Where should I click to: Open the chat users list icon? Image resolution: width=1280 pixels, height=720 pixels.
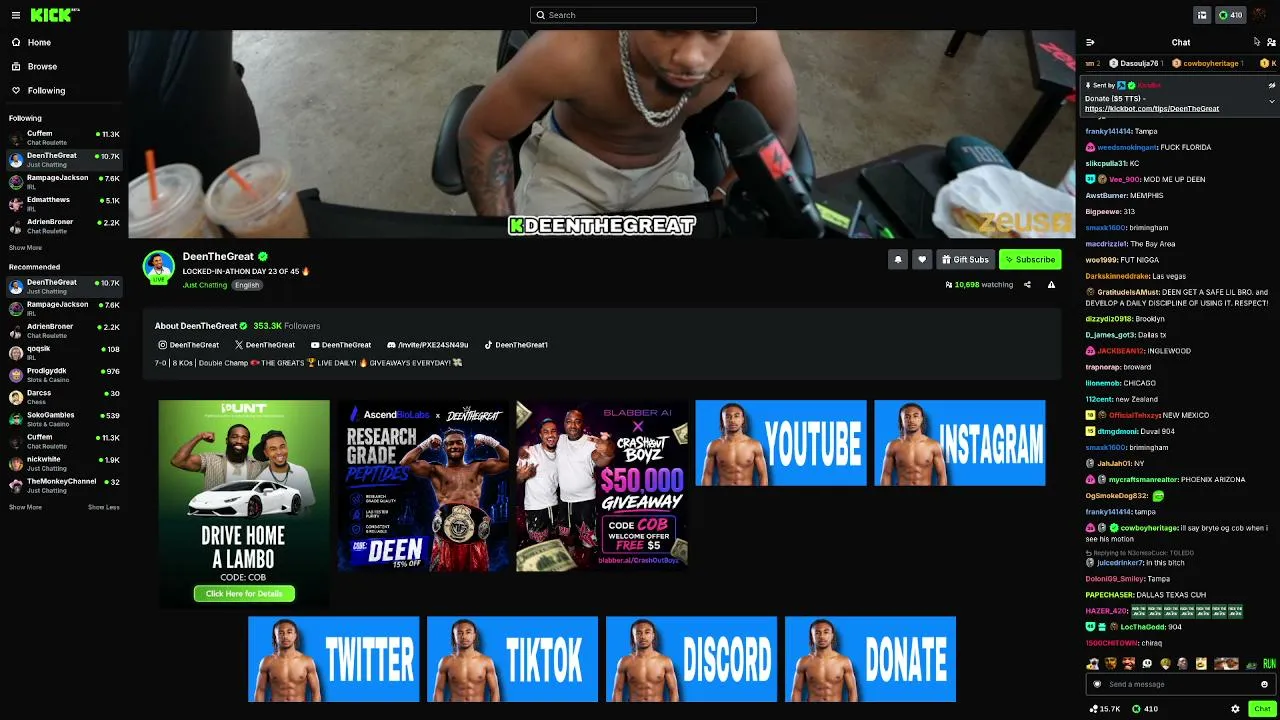[1271, 42]
